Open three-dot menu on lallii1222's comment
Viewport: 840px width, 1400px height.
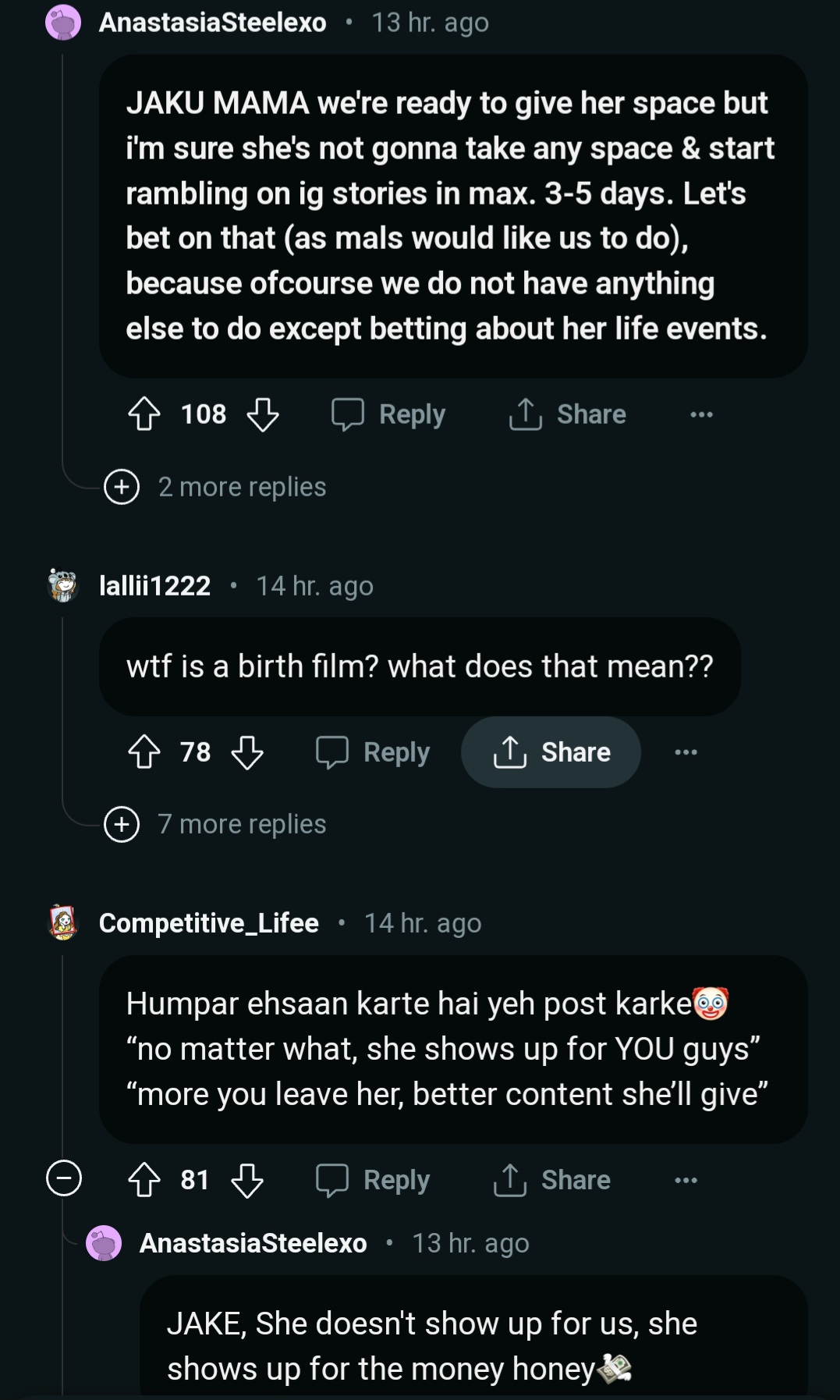686,752
